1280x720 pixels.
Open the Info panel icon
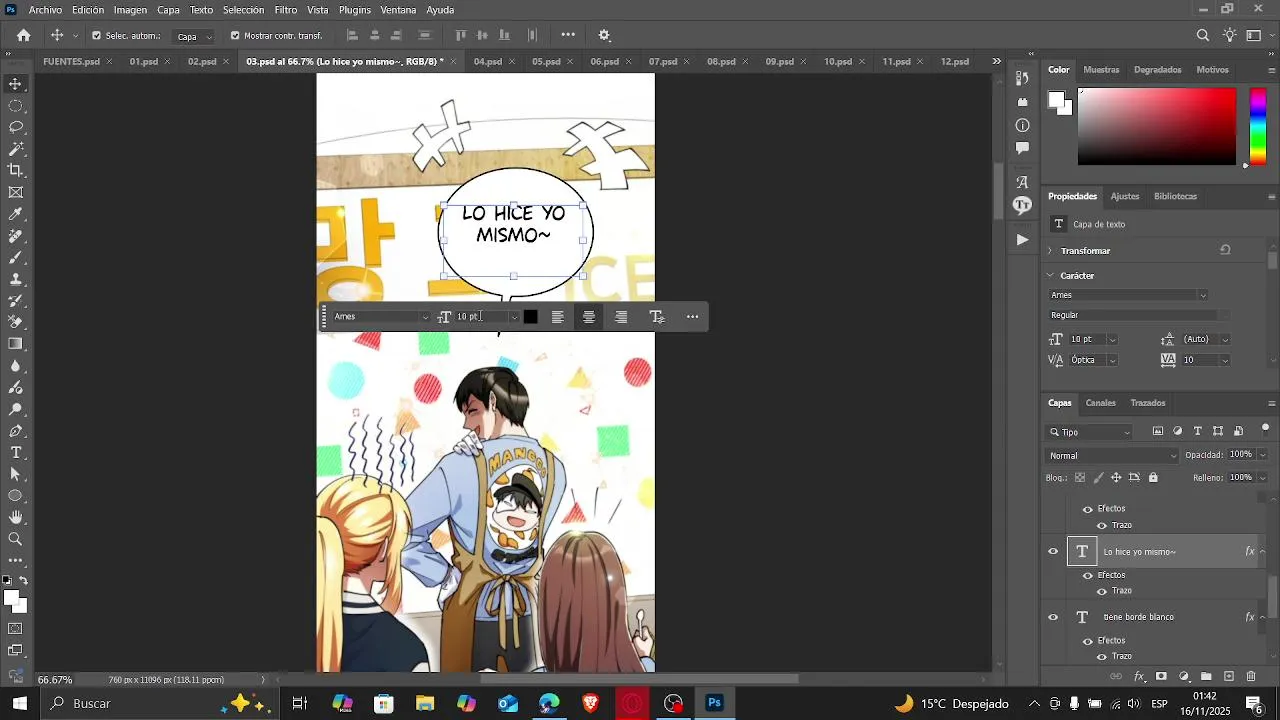click(x=1022, y=125)
